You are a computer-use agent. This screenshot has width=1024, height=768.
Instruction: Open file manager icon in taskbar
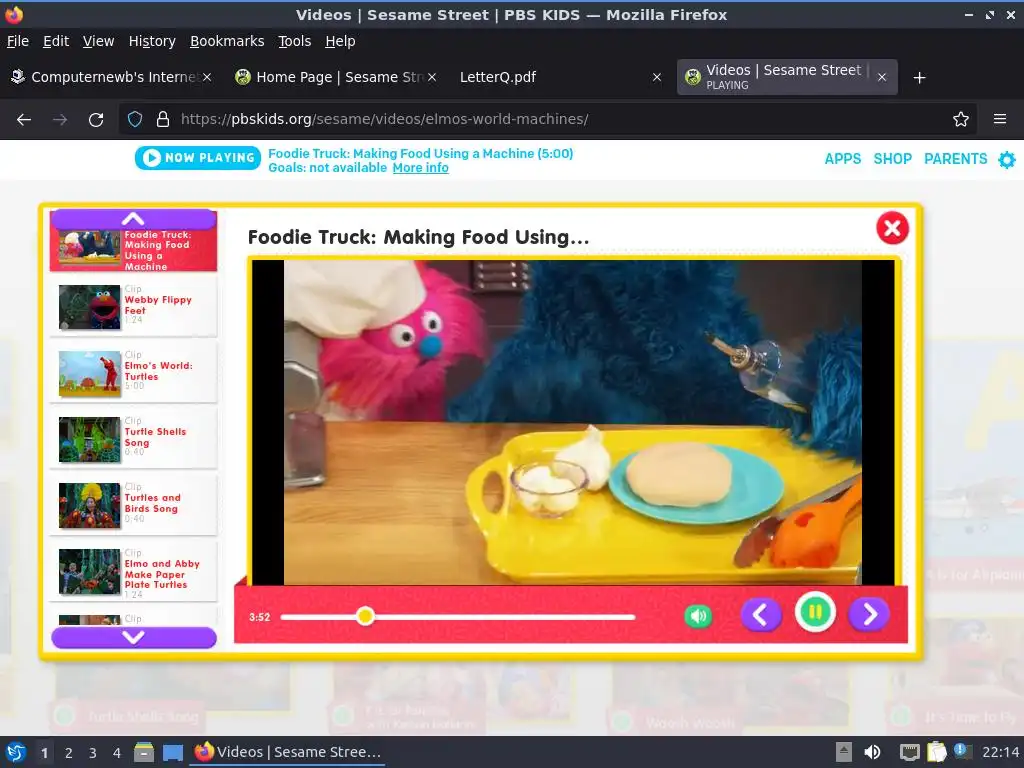coord(144,752)
